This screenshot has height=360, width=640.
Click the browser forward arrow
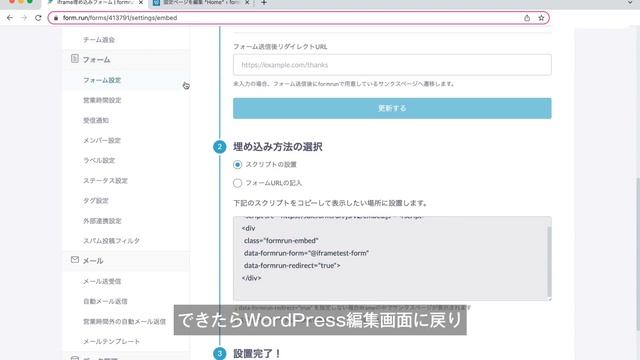(24, 18)
